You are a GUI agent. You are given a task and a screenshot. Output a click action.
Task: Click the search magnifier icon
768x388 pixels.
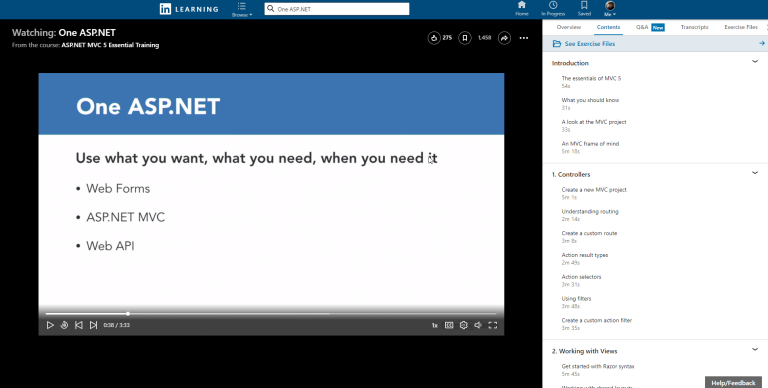coord(270,9)
